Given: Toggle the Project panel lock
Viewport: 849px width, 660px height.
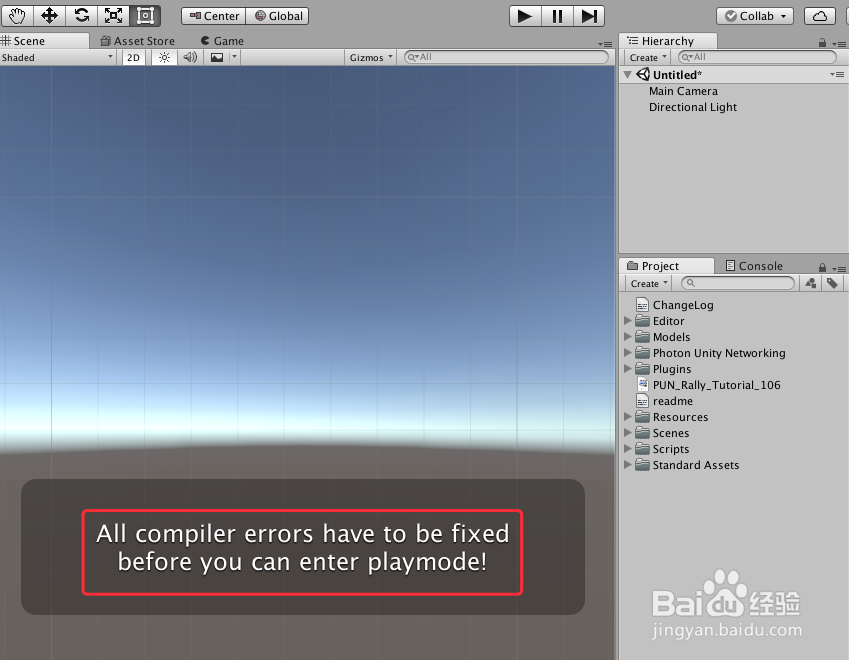Looking at the screenshot, I should pos(822,267).
